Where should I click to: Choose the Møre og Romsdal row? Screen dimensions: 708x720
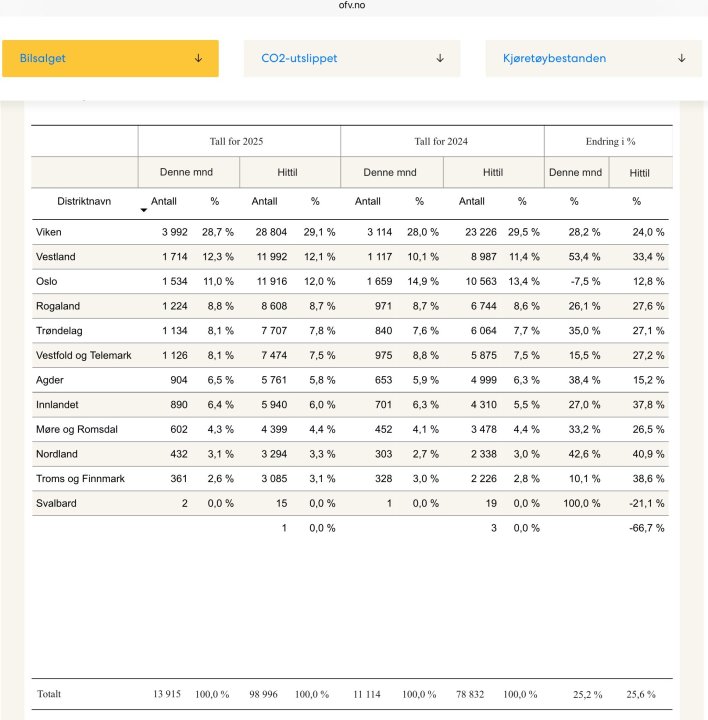coord(76,429)
